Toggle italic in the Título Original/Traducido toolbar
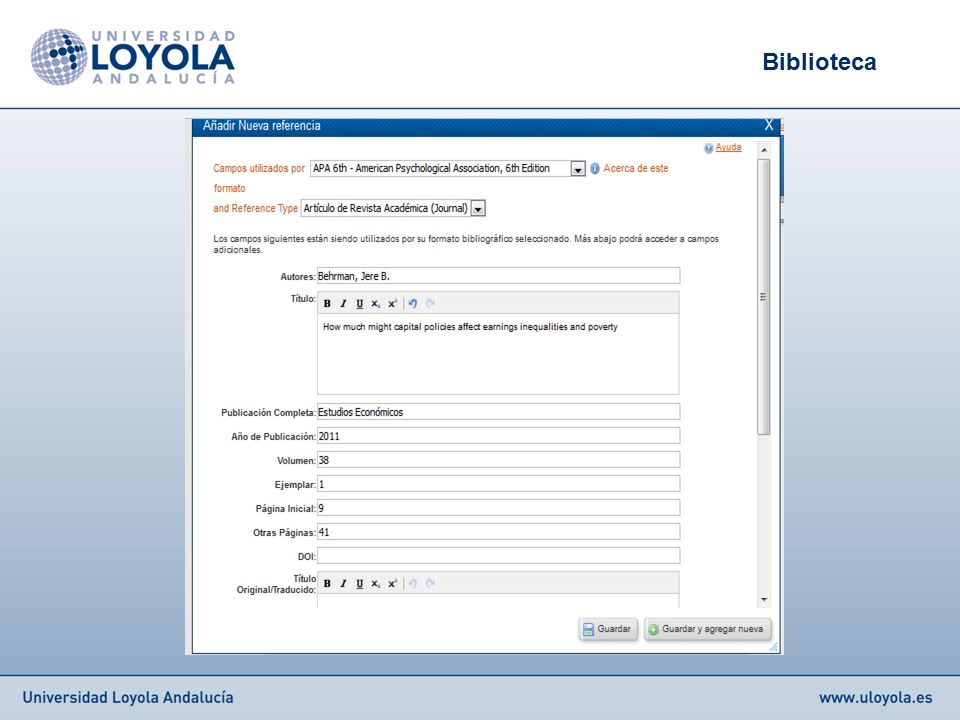Screen dimensions: 960x720 343,583
